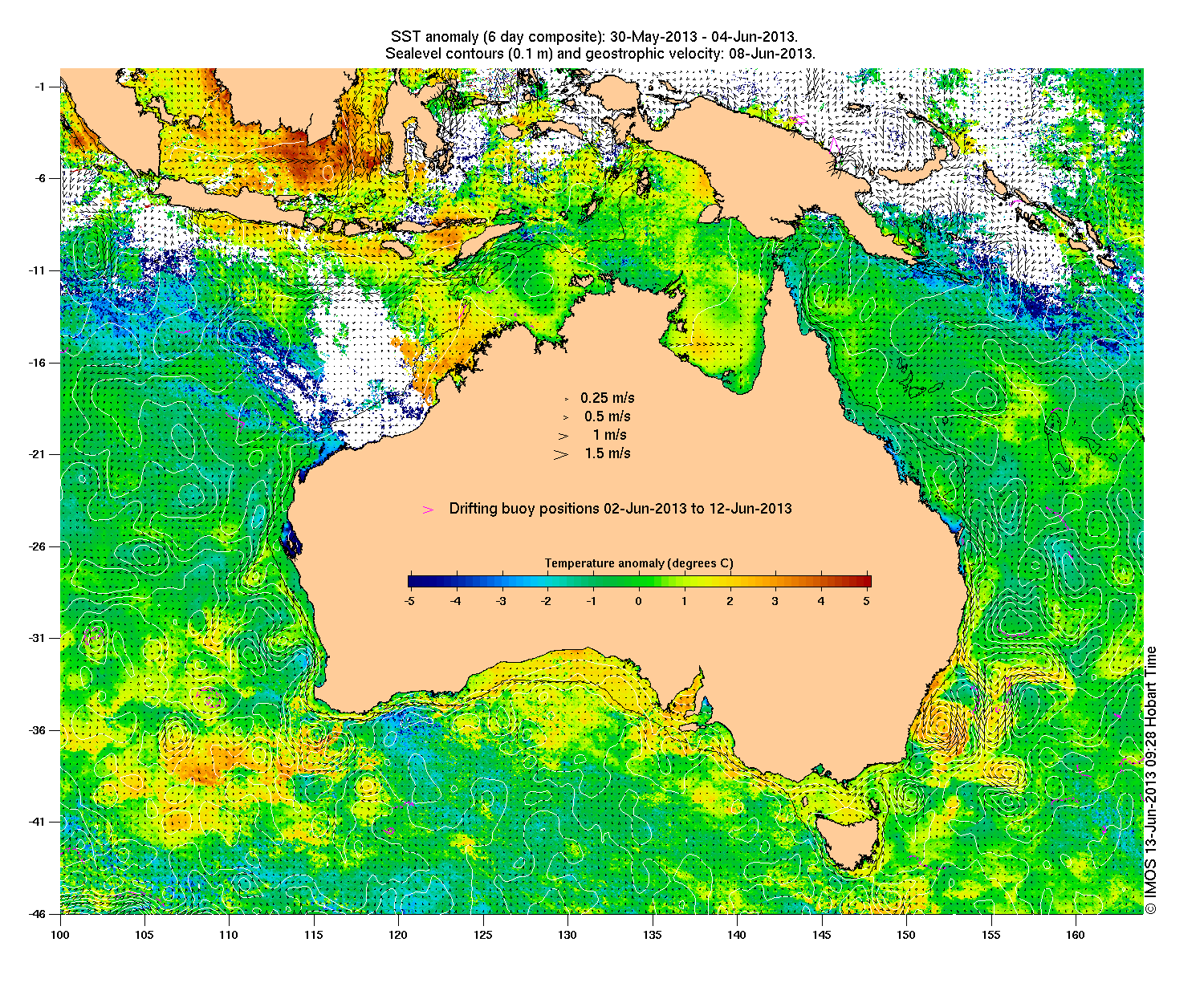The height and width of the screenshot is (983, 1204).
Task: Click the "Temperature anomaly (degrees C)" label
Action: [x=639, y=563]
